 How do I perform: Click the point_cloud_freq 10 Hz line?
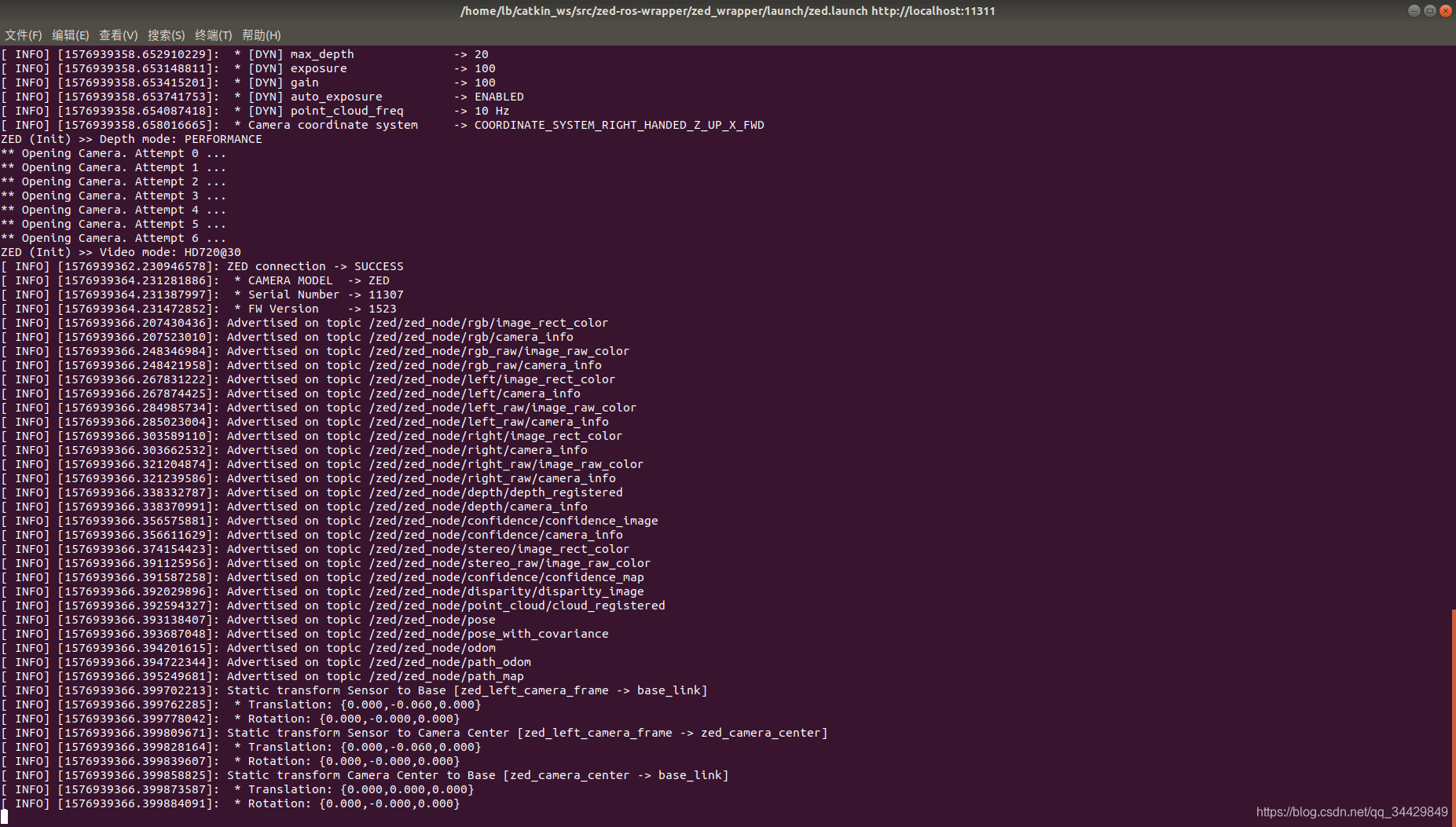point(255,111)
